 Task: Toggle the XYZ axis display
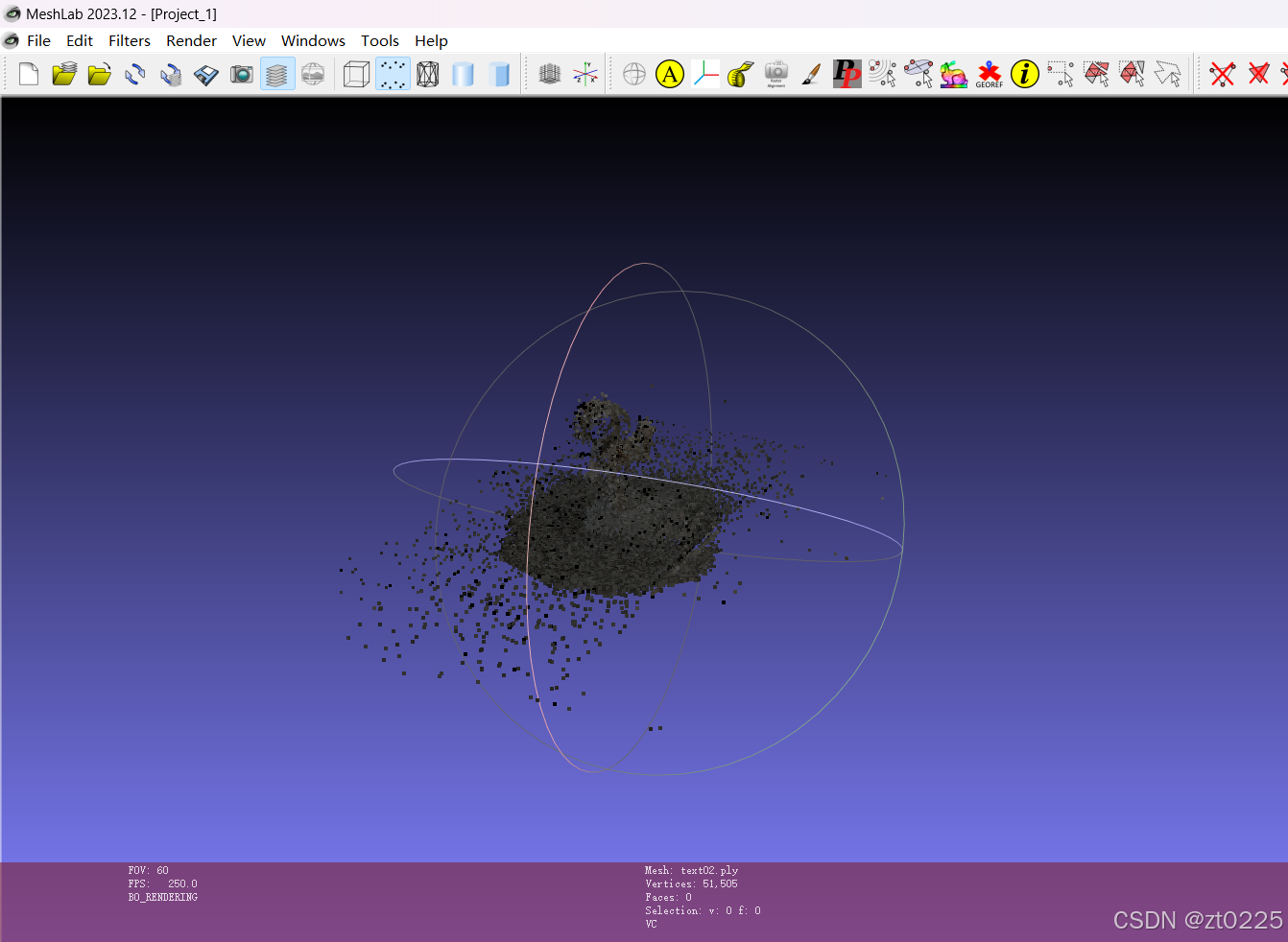[585, 74]
